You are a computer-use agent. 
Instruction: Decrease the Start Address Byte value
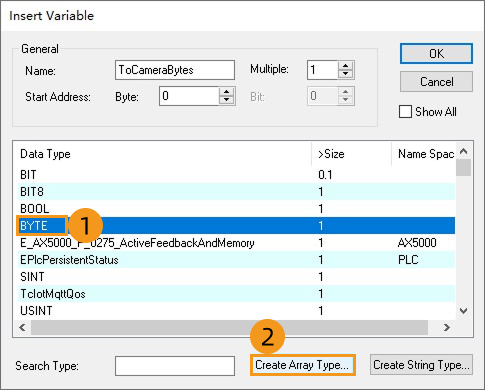[227, 100]
